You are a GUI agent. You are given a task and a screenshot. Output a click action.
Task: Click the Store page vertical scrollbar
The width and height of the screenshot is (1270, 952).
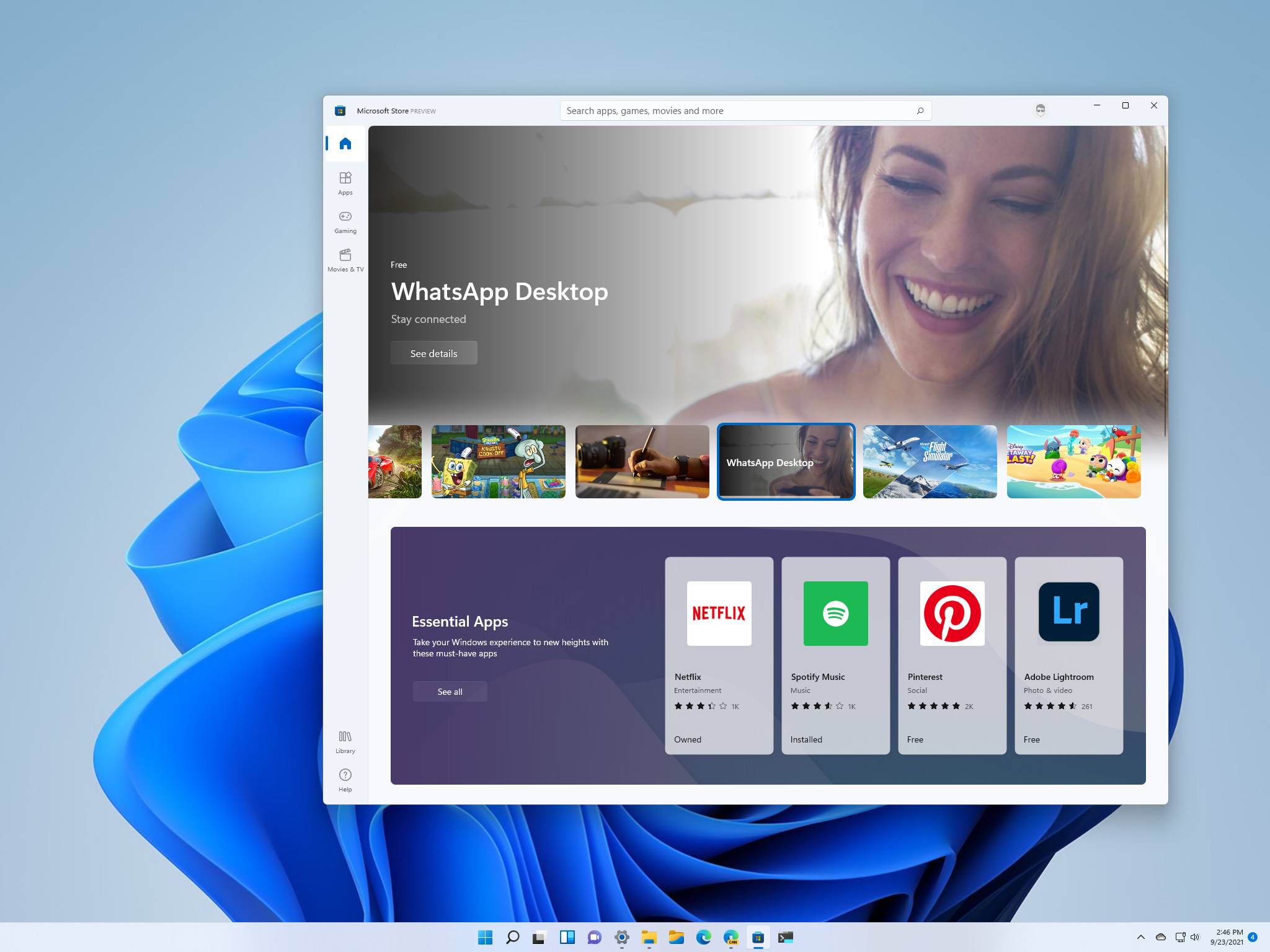1165,291
